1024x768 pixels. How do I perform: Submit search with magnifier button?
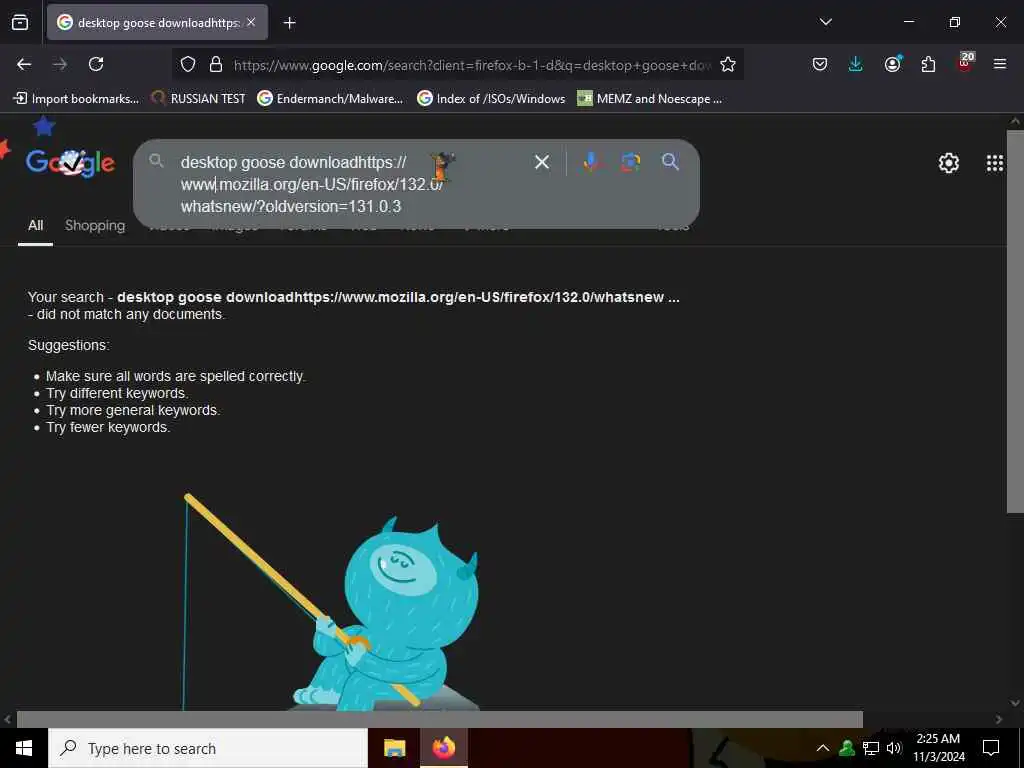pyautogui.click(x=670, y=162)
